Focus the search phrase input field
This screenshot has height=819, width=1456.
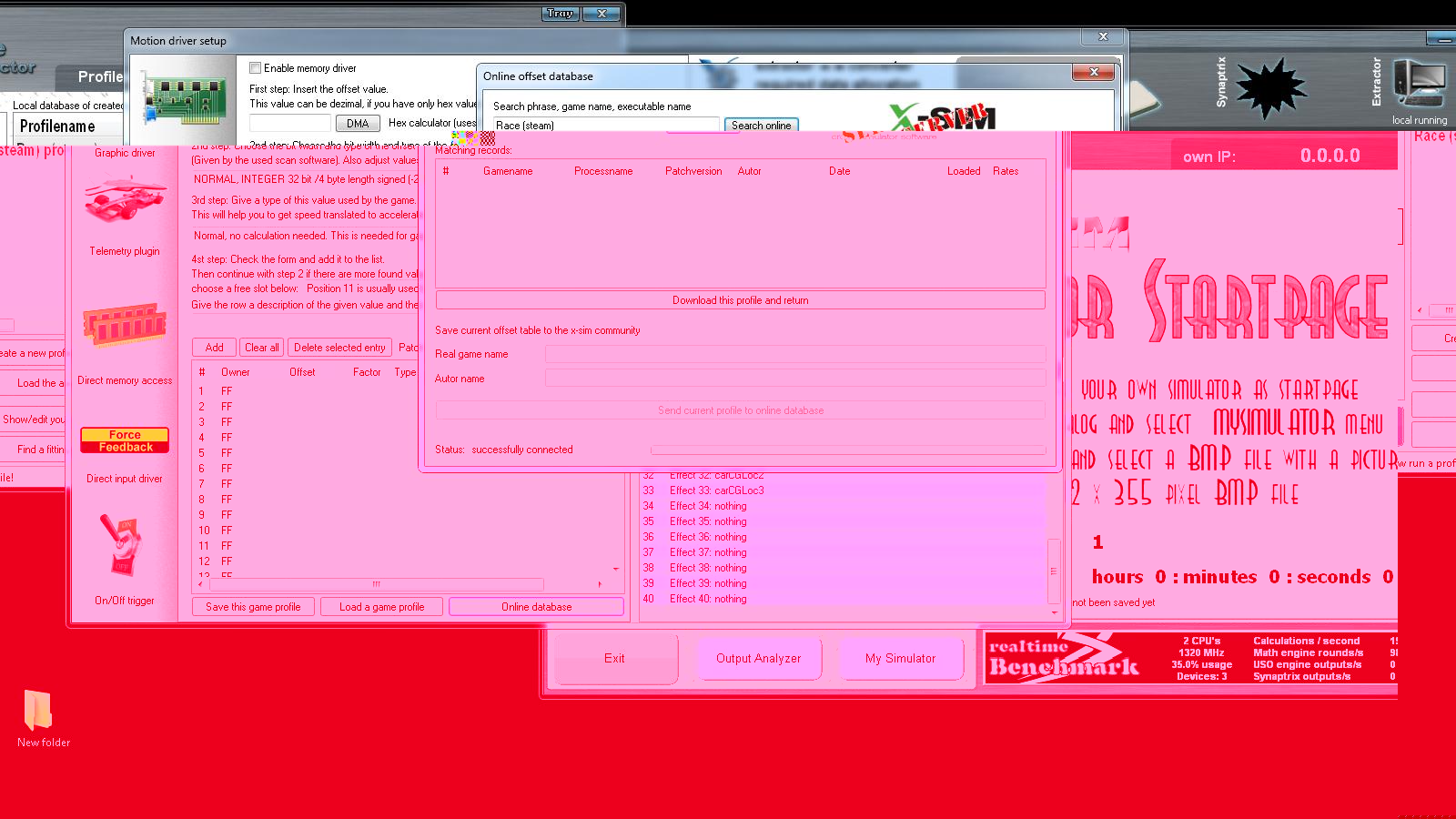pos(606,126)
